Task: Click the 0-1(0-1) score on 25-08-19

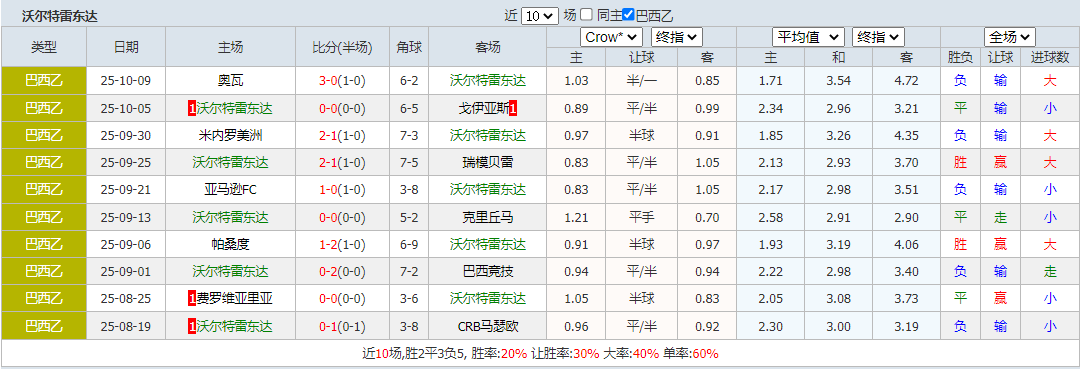Action: [342, 326]
